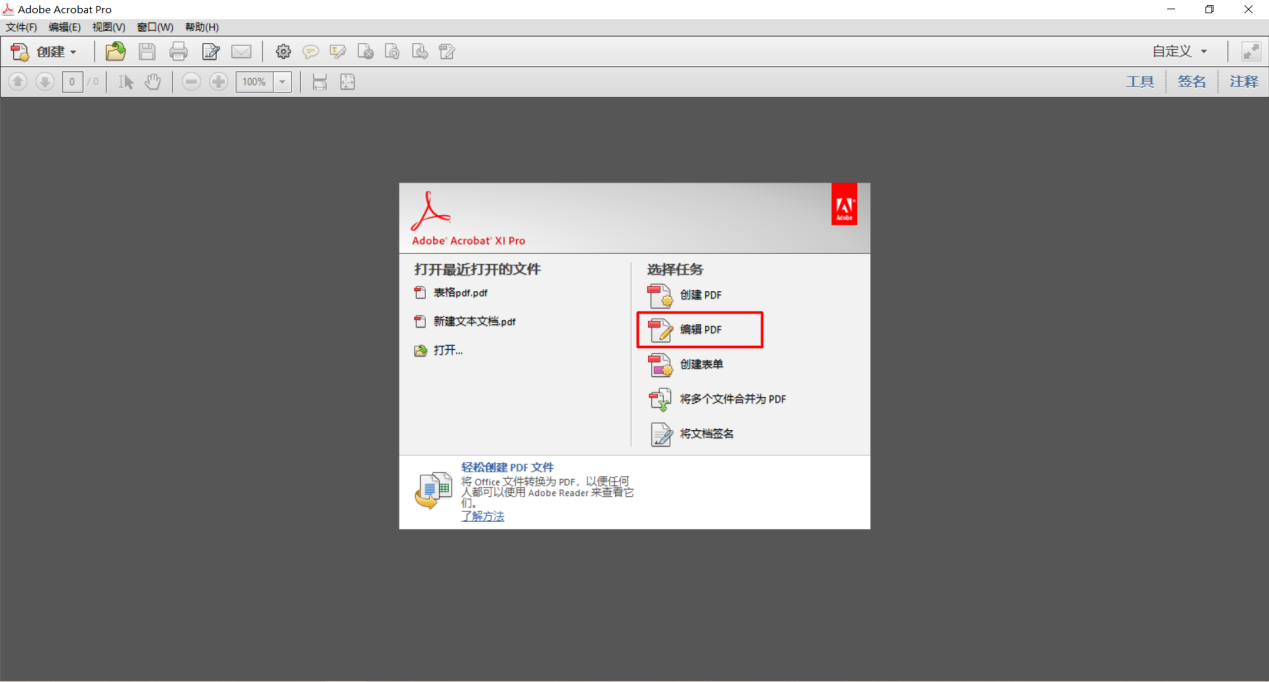
Task: Click the email envelope icon
Action: 241,52
